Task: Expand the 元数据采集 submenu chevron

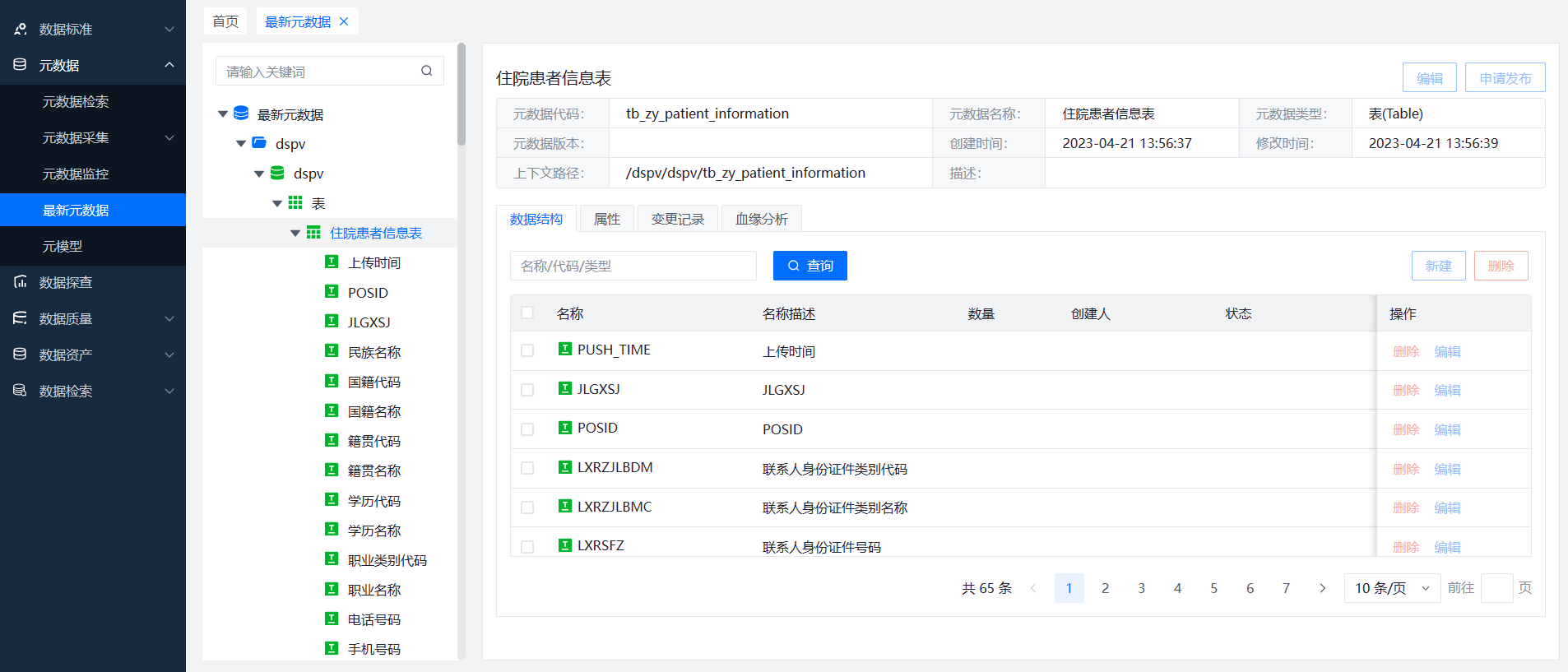Action: coord(169,137)
